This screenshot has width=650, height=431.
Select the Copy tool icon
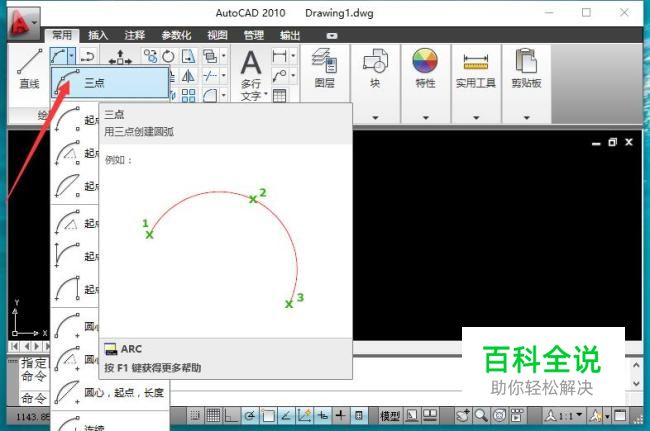click(150, 56)
